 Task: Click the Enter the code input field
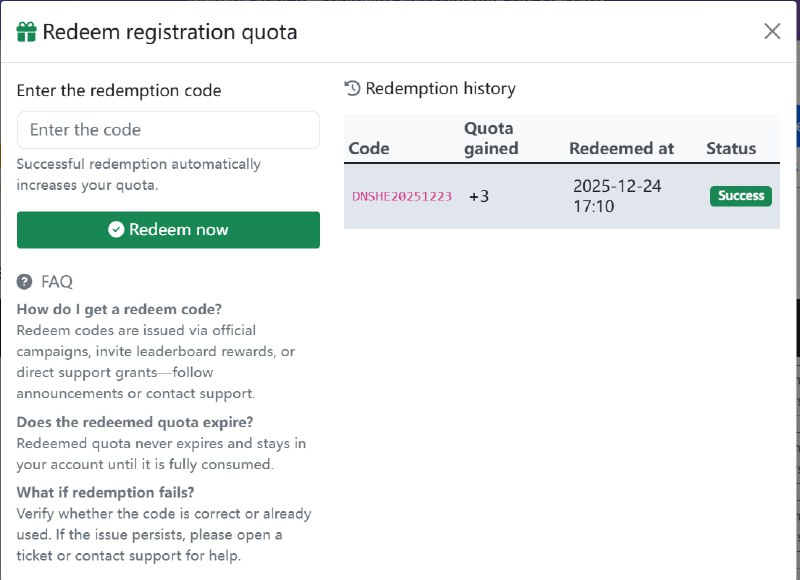(x=167, y=129)
